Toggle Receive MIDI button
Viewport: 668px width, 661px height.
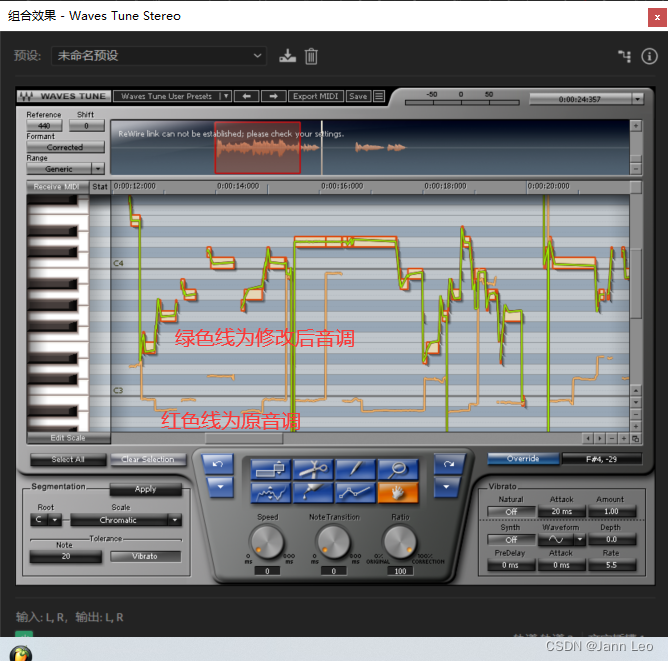point(57,187)
